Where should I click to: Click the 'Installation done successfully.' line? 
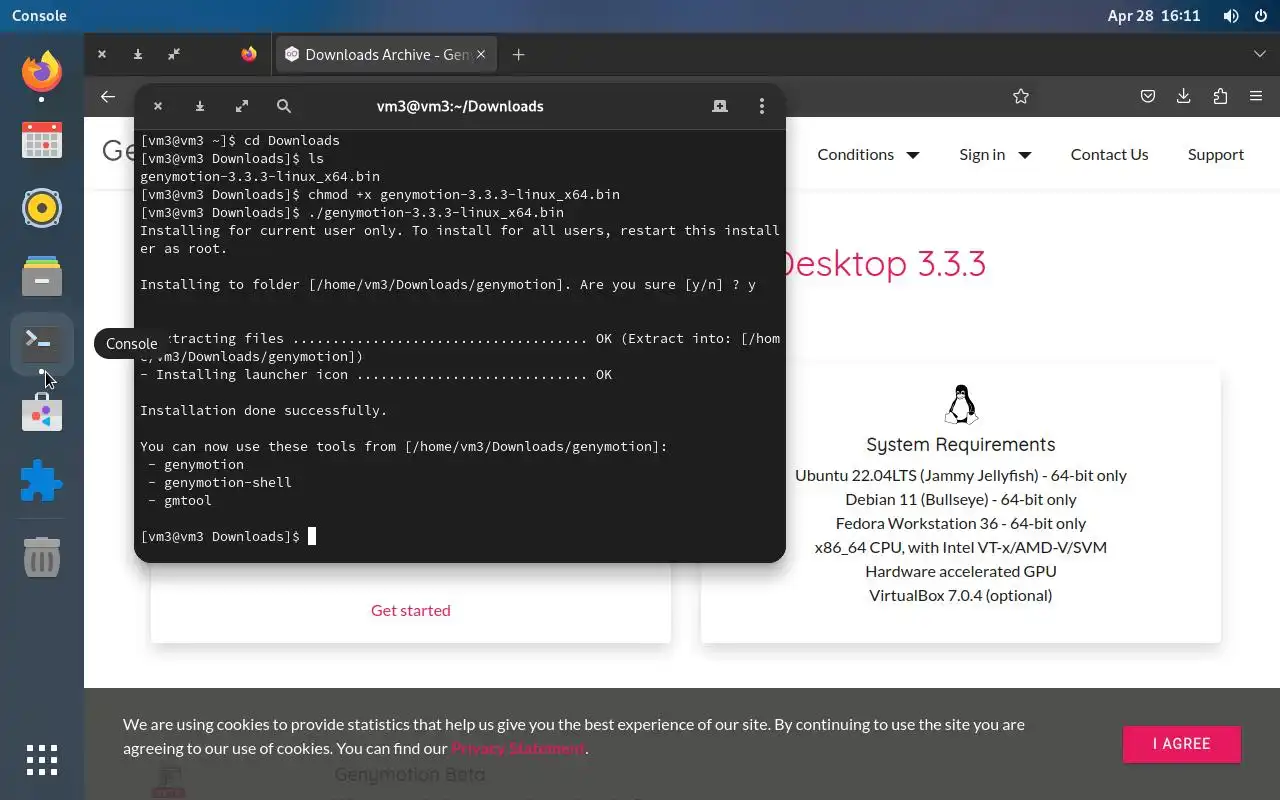[263, 410]
